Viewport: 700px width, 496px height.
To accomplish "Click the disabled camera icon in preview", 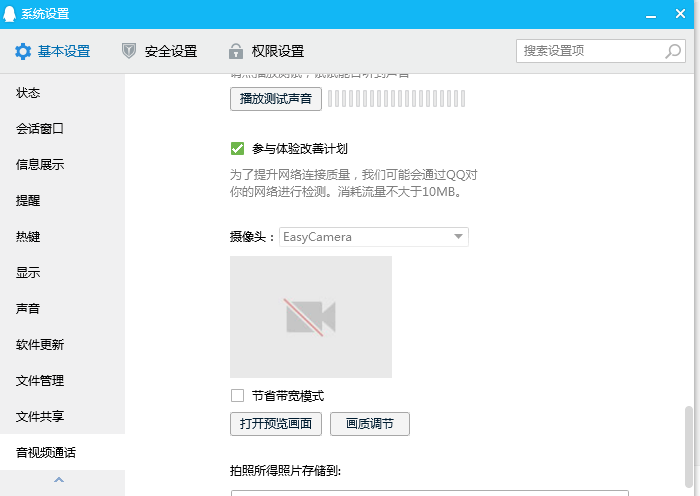I will 310,316.
